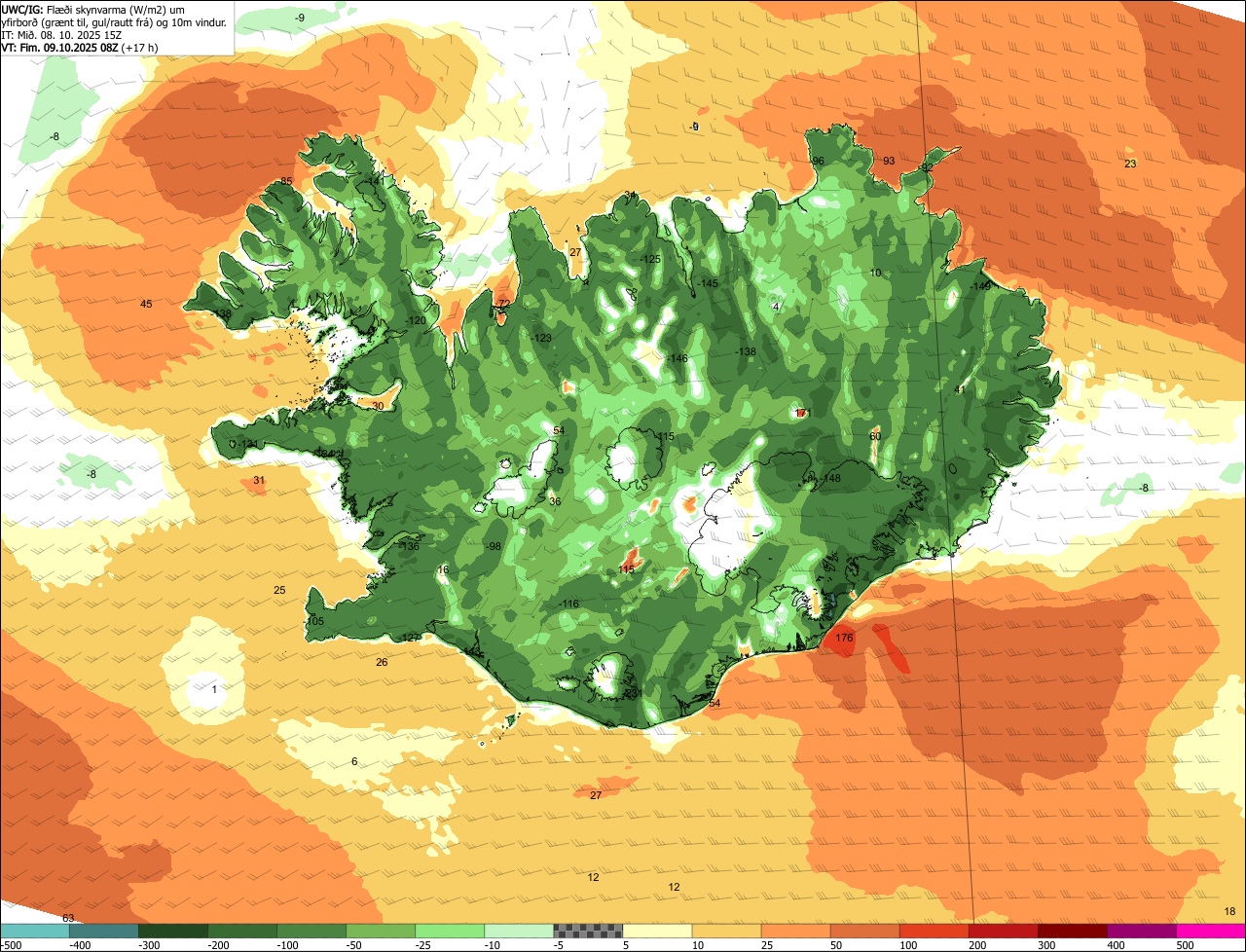Click the -25 to -10 light green swatch

pyautogui.click(x=450, y=931)
